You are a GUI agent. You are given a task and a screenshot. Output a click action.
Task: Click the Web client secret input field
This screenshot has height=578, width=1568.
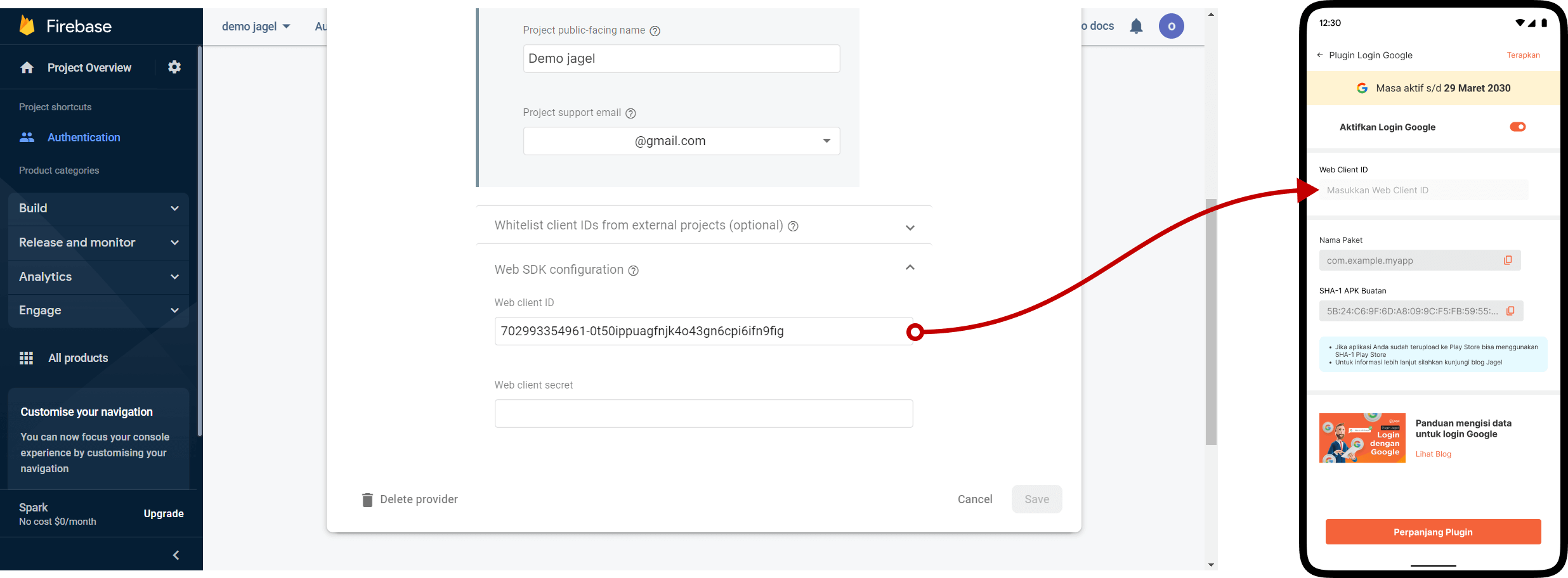(x=703, y=413)
